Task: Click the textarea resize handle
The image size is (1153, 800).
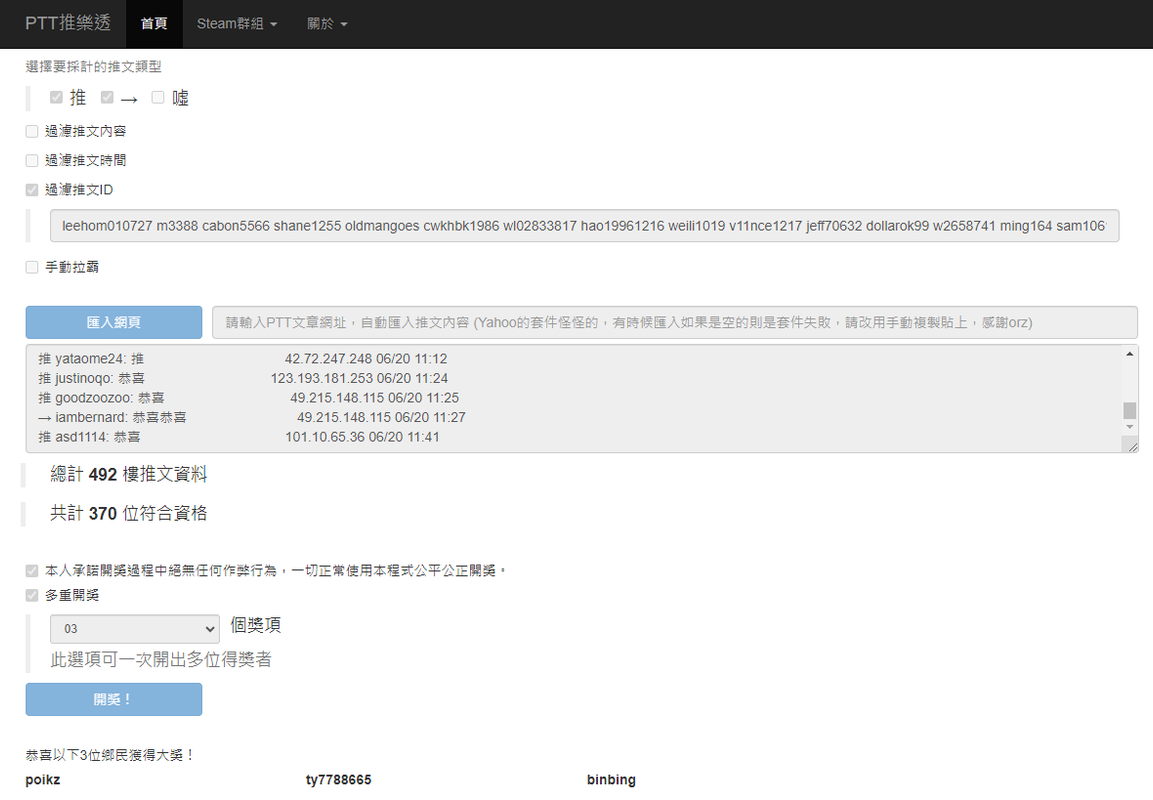Action: (1131, 445)
